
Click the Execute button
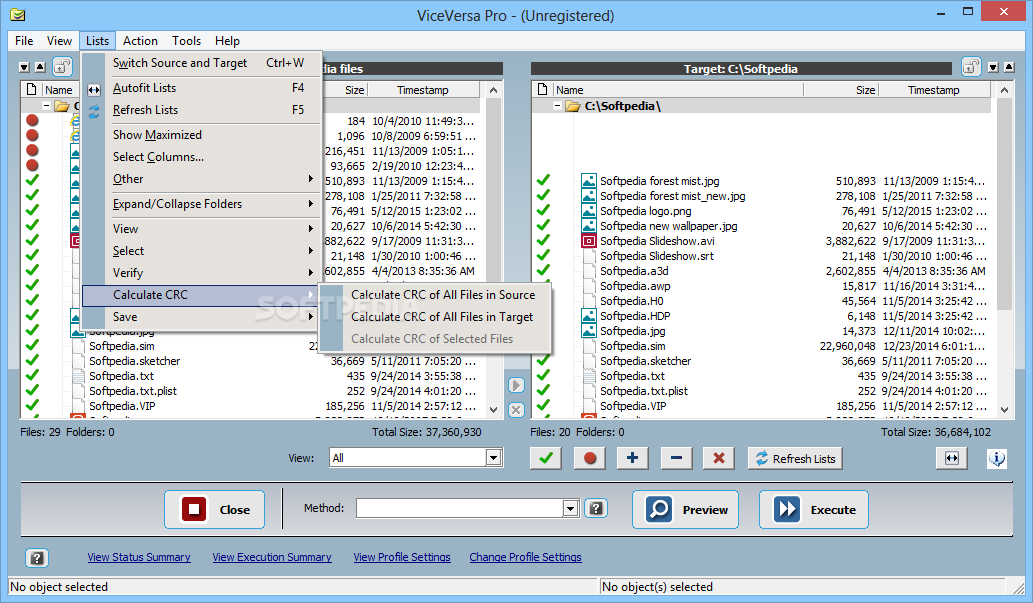(814, 509)
